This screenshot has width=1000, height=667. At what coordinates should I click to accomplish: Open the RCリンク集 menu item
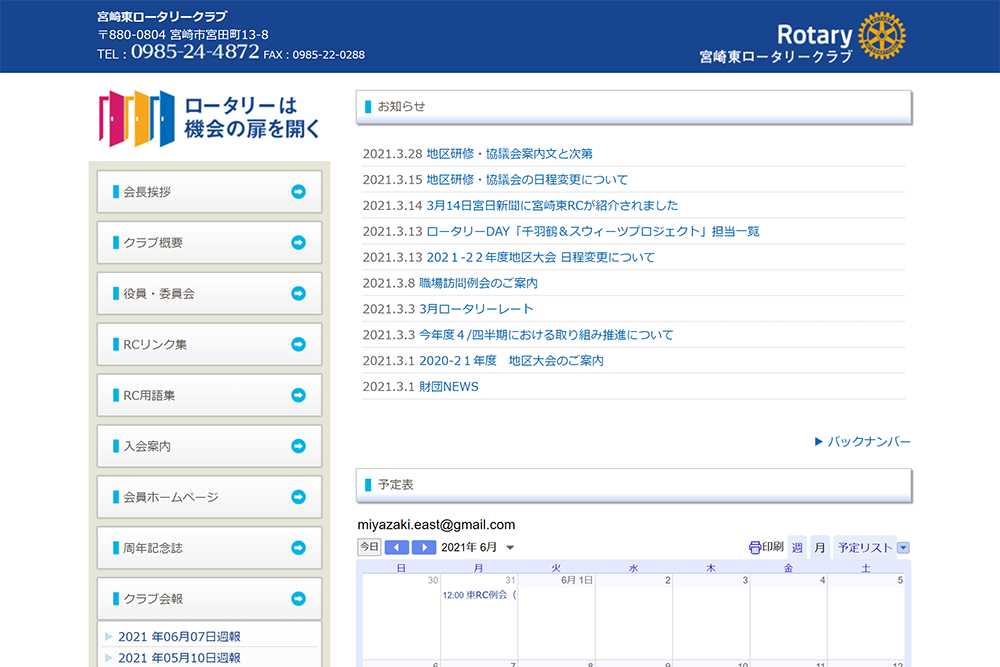tap(209, 344)
